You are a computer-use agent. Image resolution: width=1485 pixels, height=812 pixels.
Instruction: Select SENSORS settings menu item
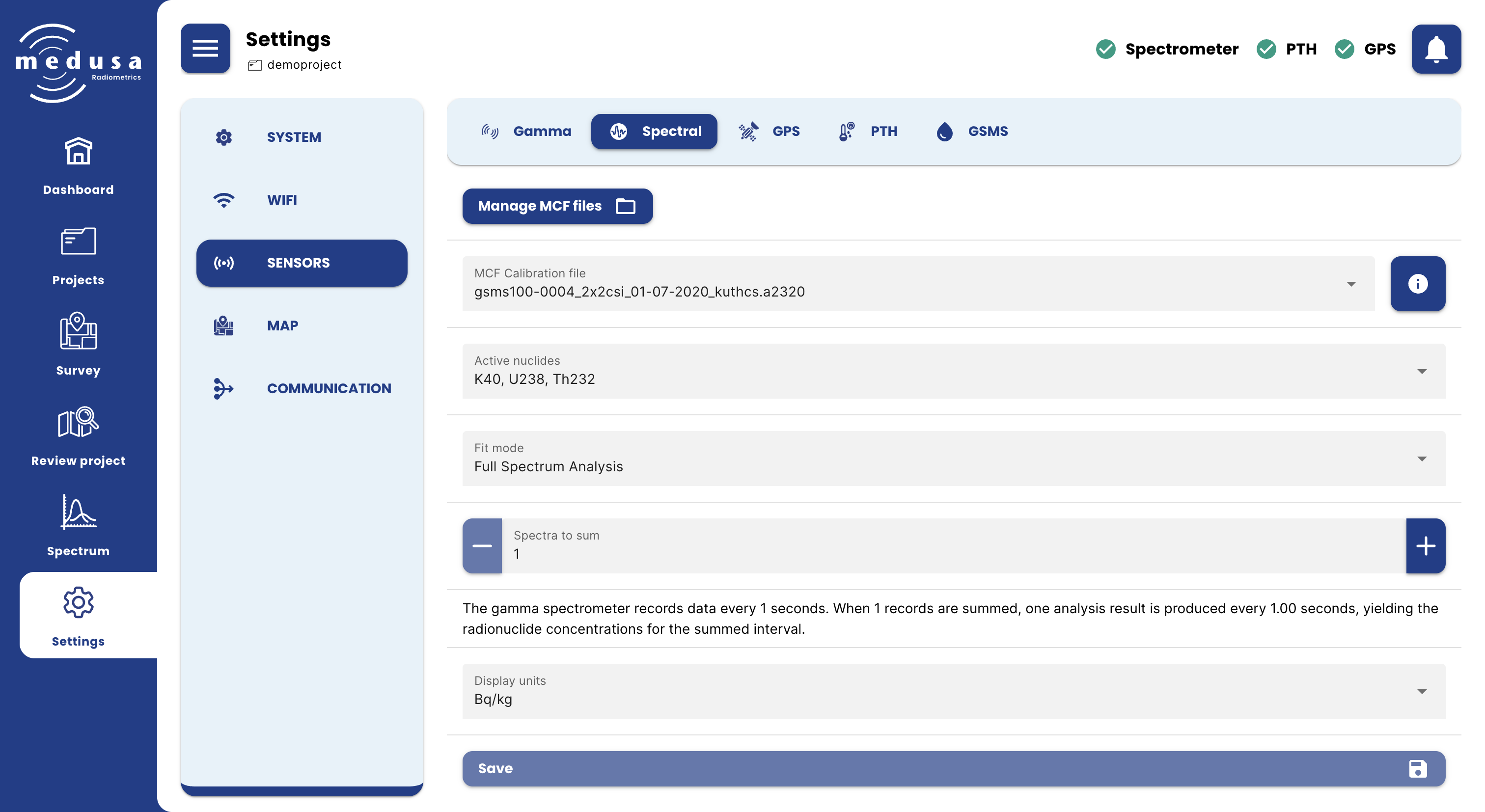pos(302,263)
